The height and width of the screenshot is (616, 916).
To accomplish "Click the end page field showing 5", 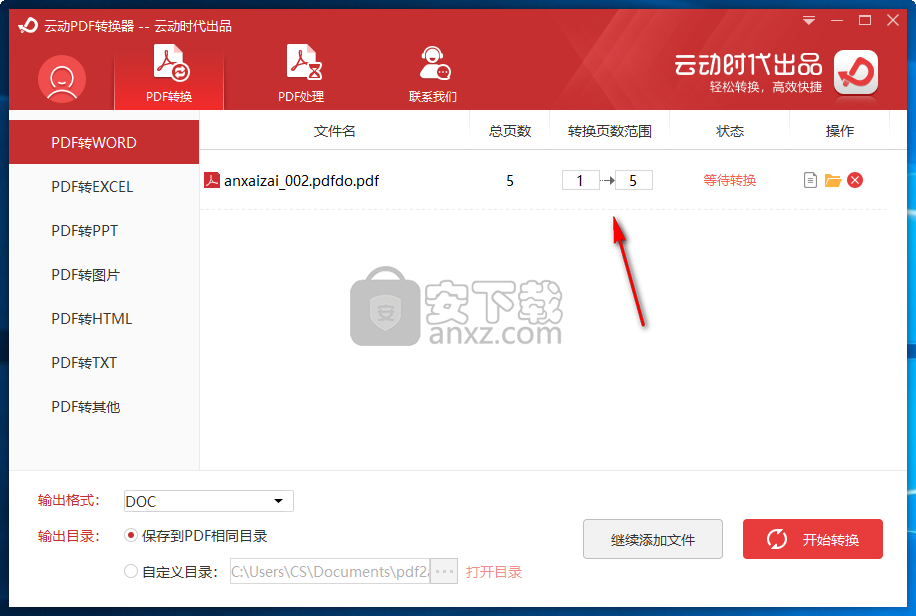I will click(634, 181).
